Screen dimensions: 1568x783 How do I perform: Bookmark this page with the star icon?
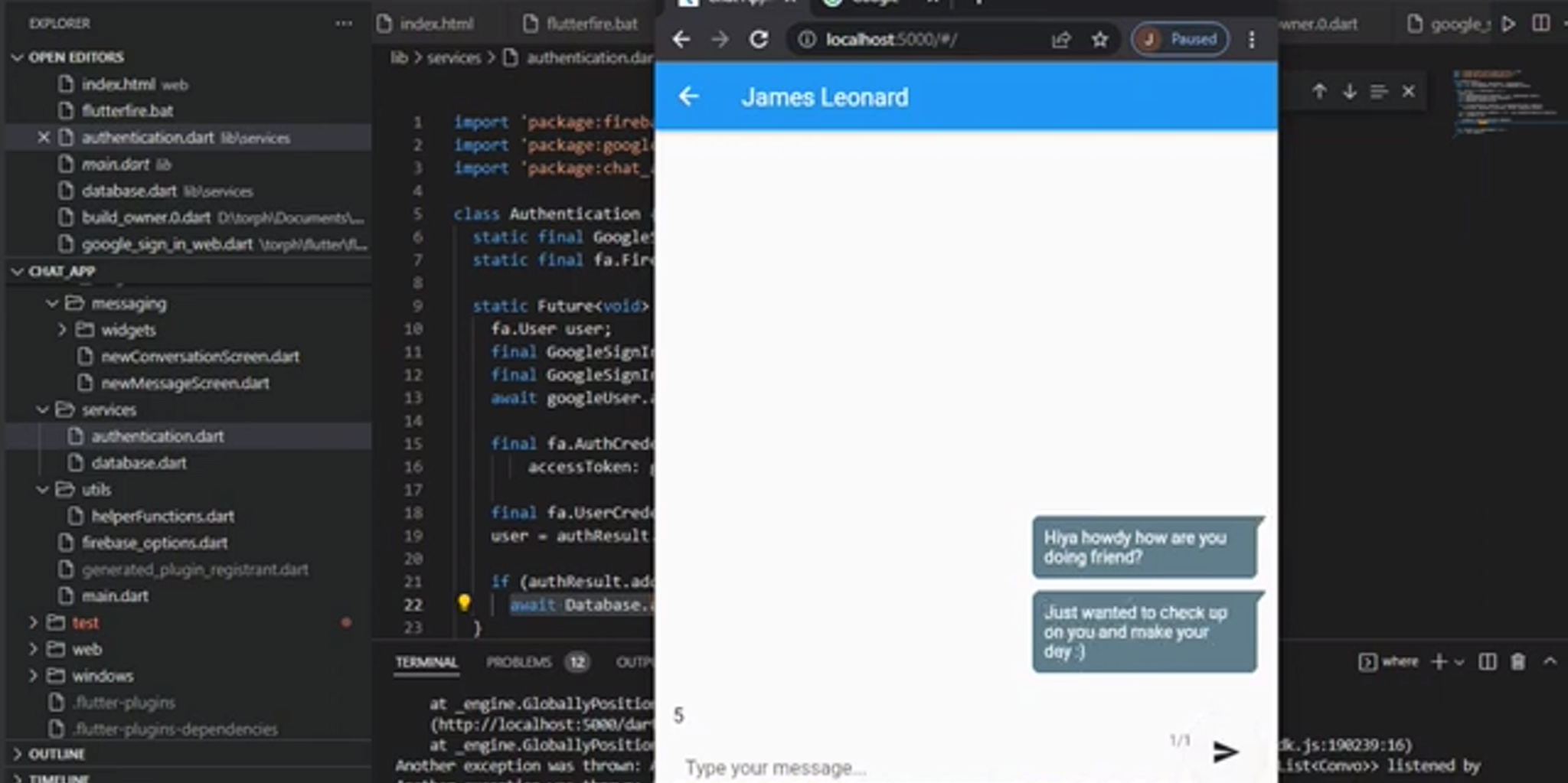click(x=1099, y=39)
